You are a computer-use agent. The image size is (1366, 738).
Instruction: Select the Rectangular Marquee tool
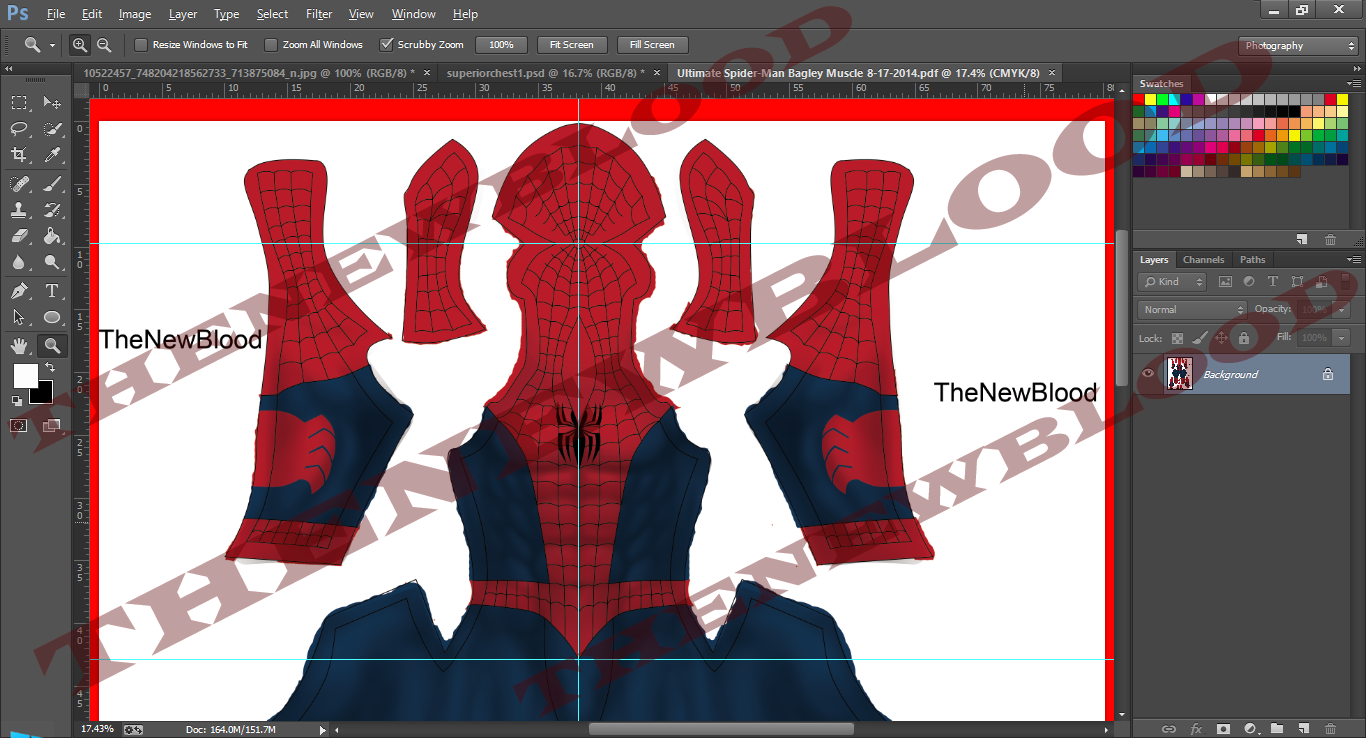[x=19, y=102]
